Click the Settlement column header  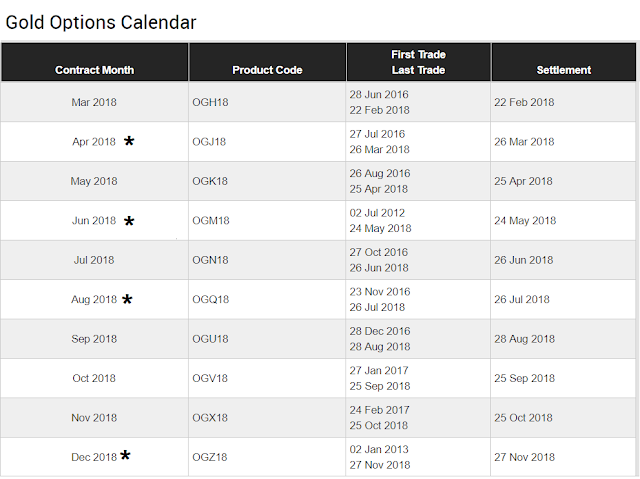click(x=564, y=70)
